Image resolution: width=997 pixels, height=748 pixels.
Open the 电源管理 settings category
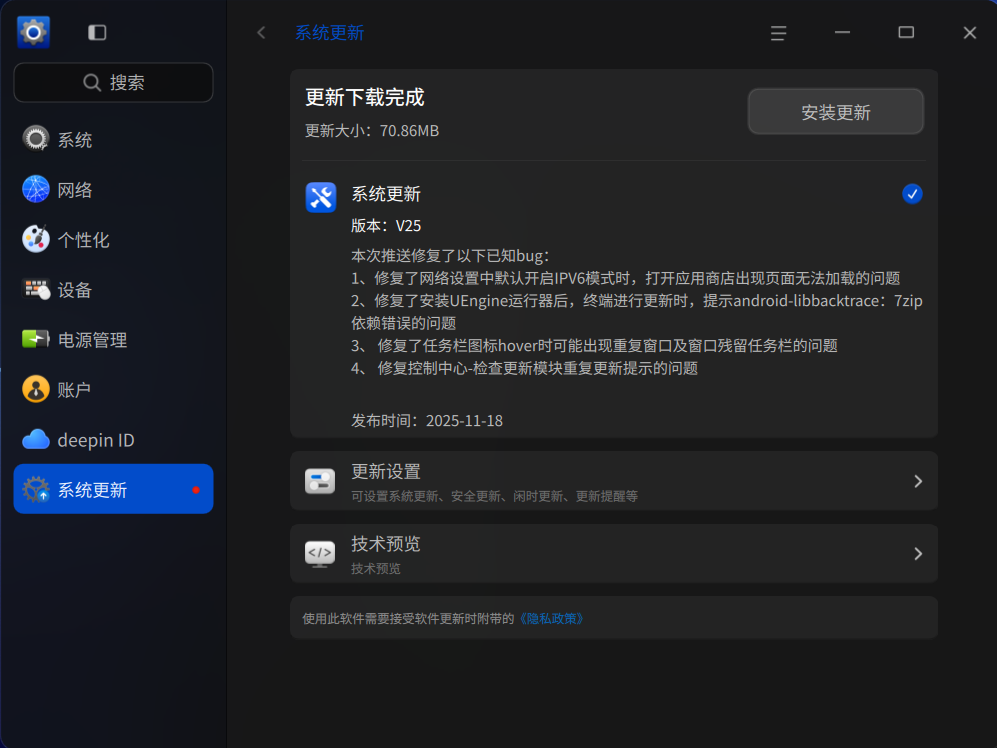click(113, 339)
